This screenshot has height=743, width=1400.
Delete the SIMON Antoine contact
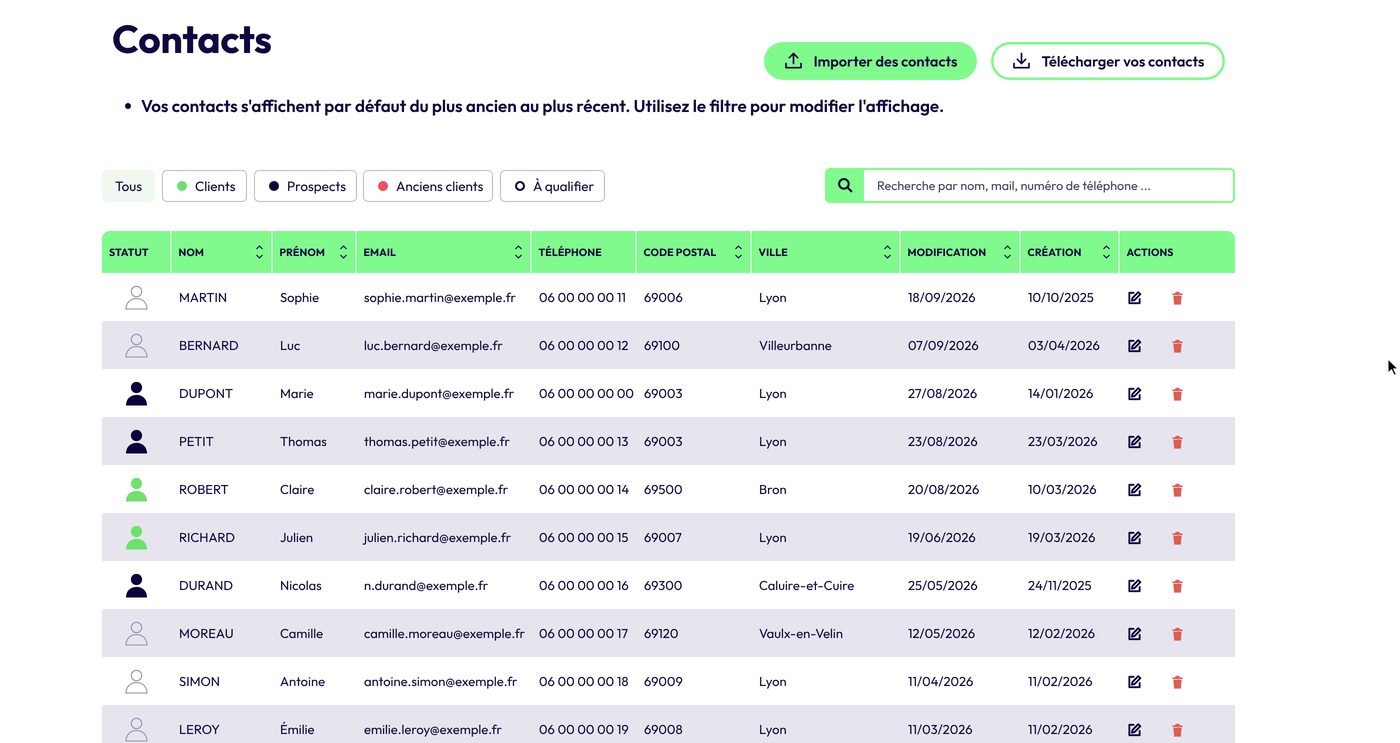pos(1177,682)
